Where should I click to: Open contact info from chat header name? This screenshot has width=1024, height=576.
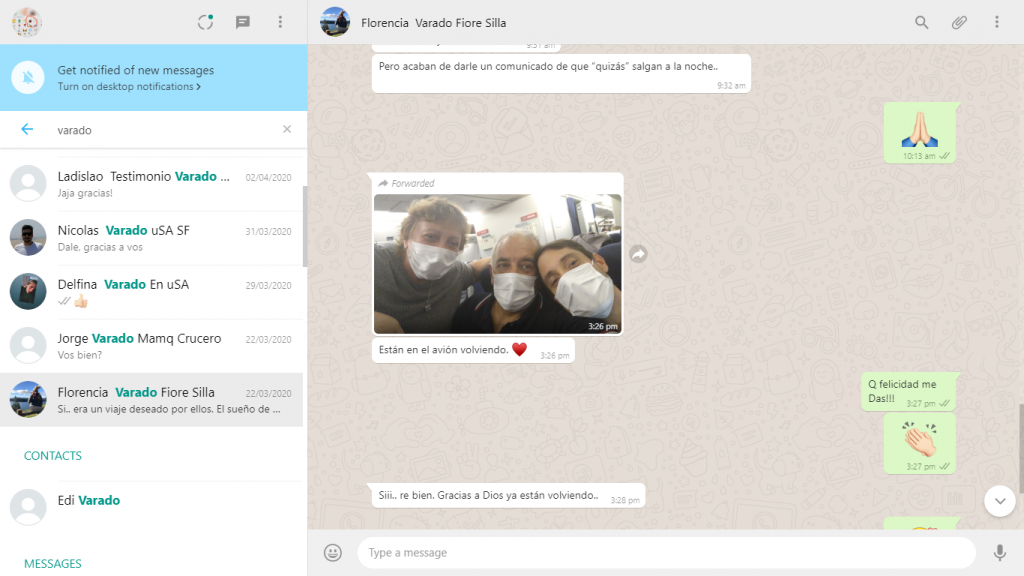[434, 23]
